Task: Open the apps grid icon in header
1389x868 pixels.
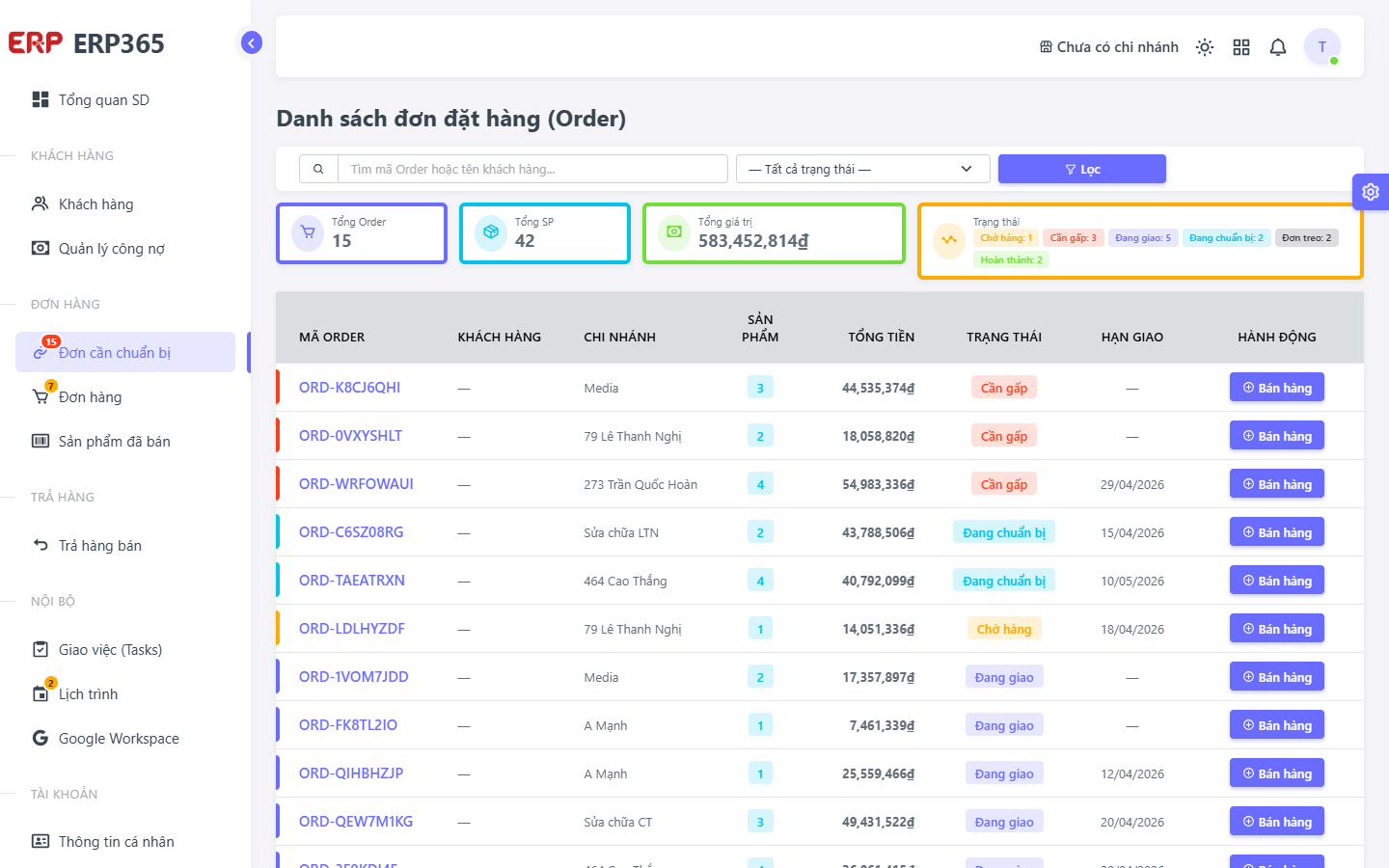Action: pos(1241,47)
